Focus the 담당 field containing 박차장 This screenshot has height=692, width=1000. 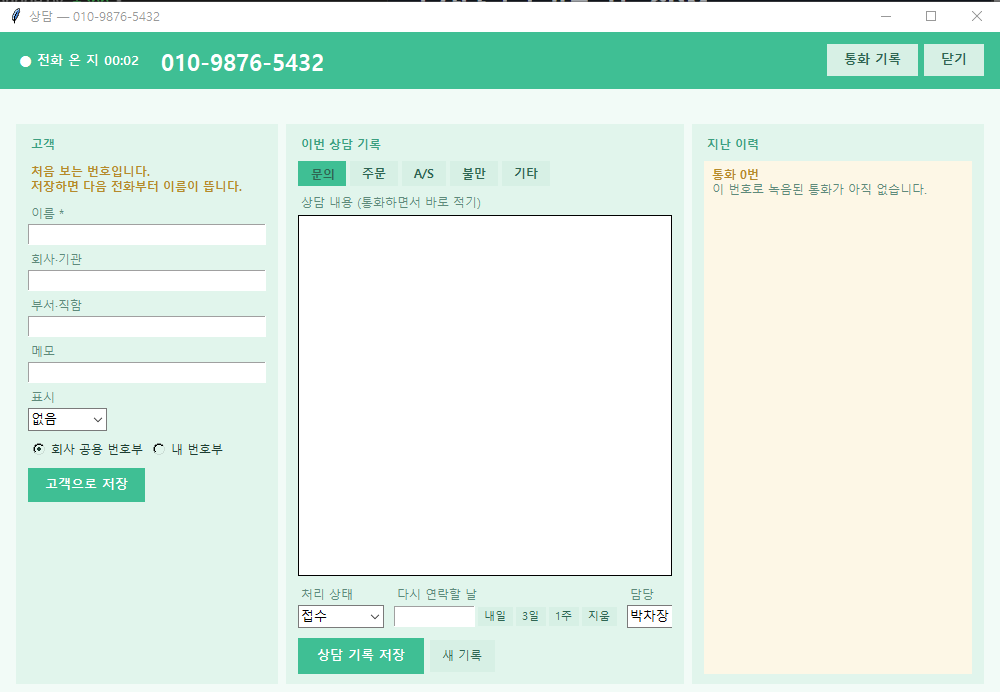tap(649, 616)
